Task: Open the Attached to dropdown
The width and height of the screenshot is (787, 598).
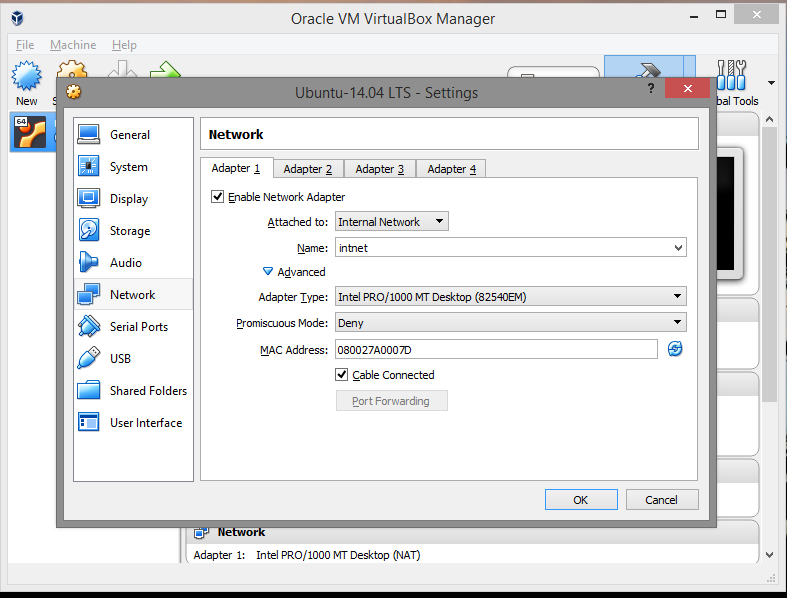Action: (391, 221)
